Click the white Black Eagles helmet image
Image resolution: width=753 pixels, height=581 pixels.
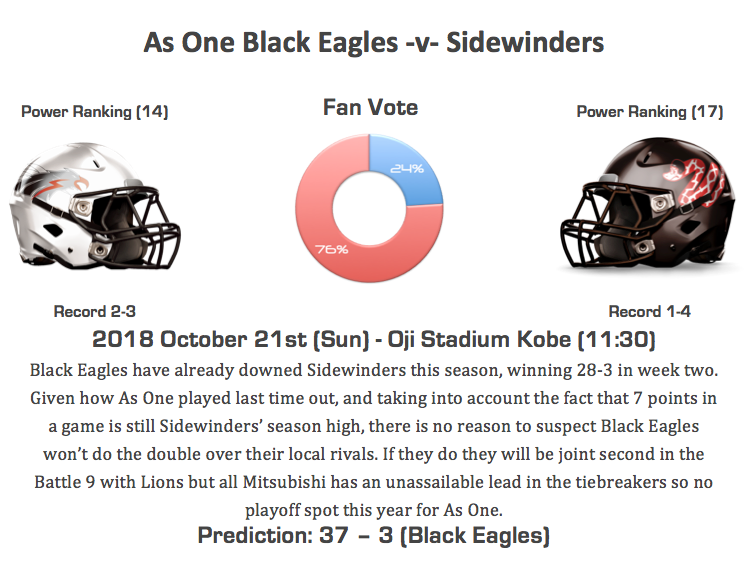(95, 206)
